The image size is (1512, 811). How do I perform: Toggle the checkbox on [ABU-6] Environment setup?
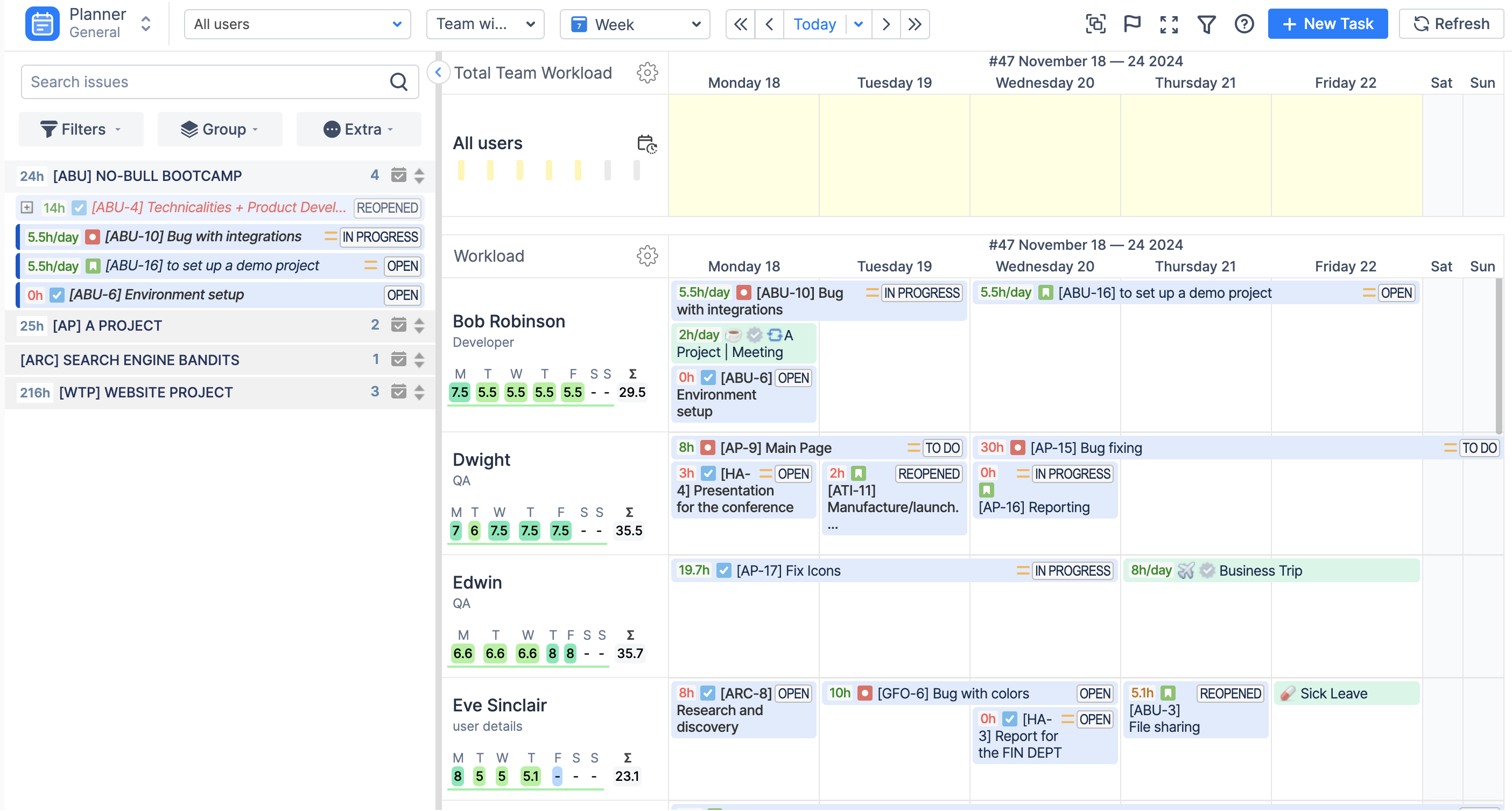click(57, 295)
